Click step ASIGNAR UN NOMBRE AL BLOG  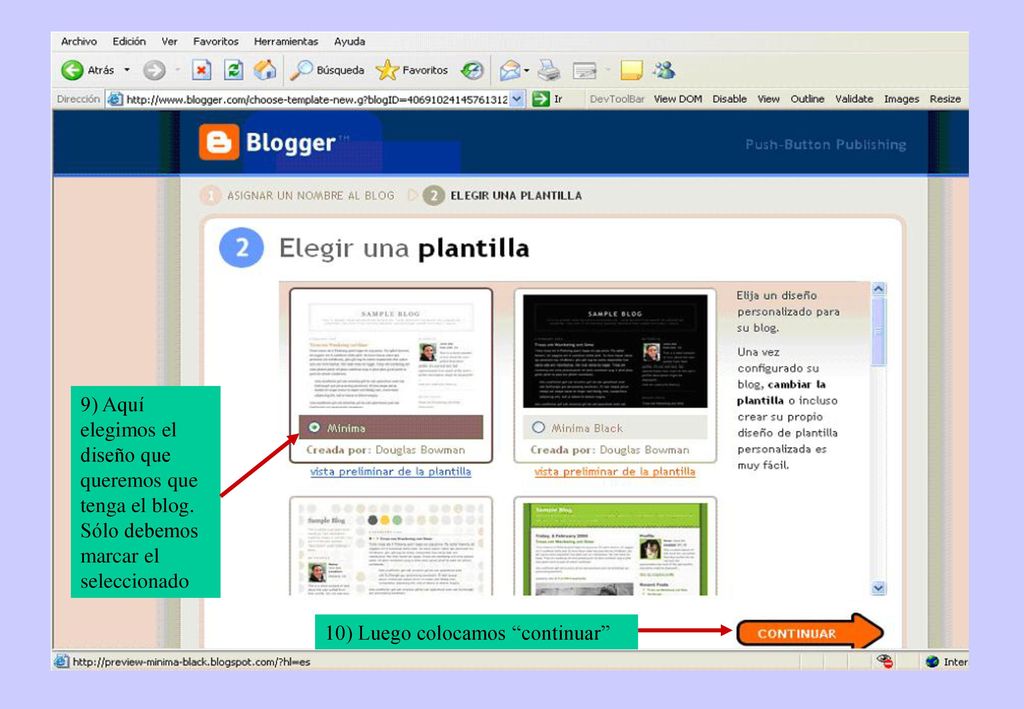tap(311, 195)
